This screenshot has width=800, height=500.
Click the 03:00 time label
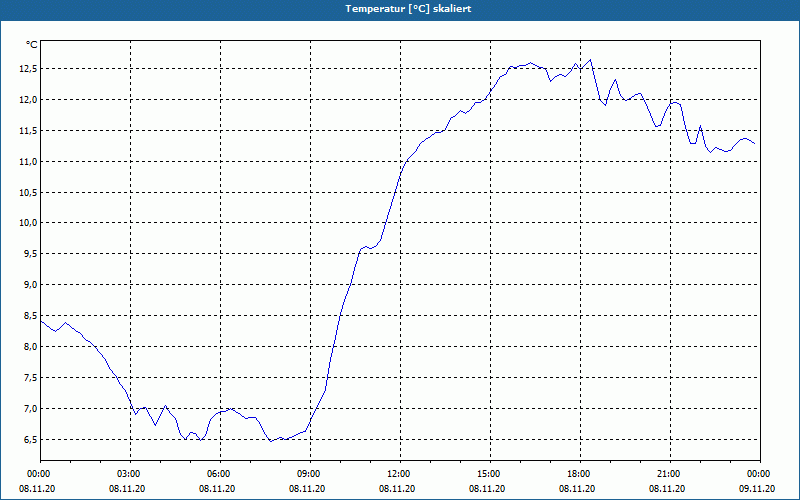[x=131, y=474]
